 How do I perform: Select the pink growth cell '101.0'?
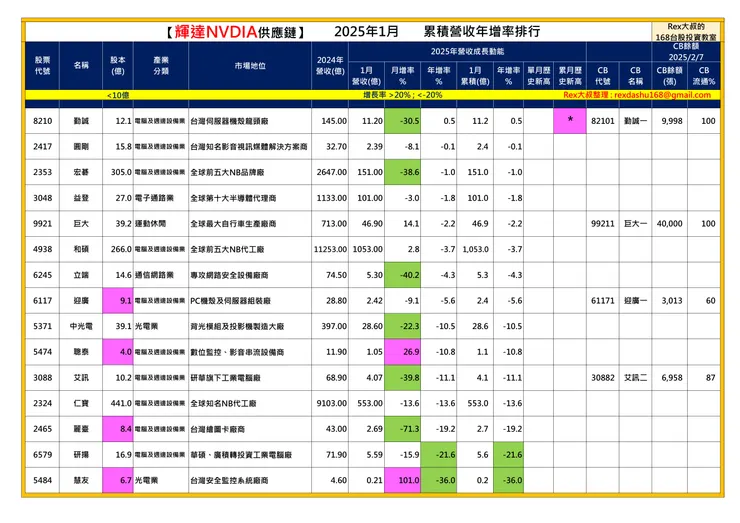click(403, 480)
